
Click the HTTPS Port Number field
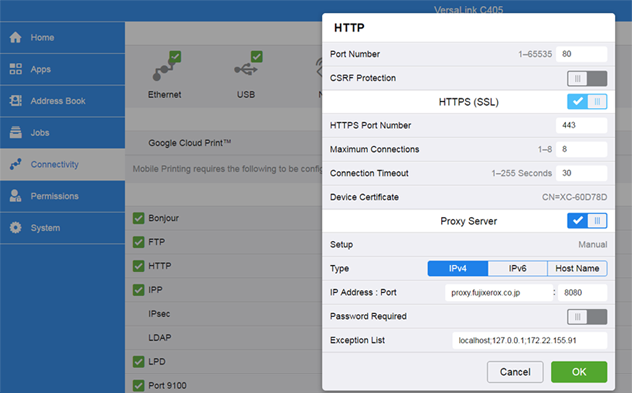pyautogui.click(x=581, y=125)
